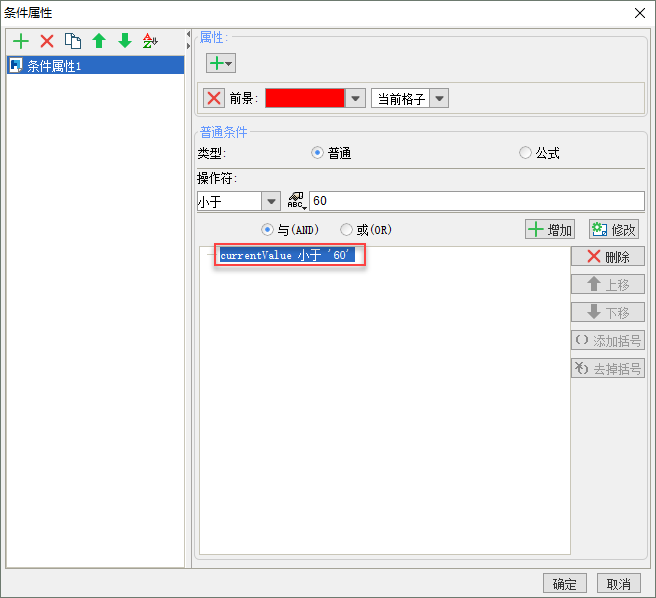This screenshot has height=598, width=656.
Task: Click the ABC value type icon
Action: 297,201
